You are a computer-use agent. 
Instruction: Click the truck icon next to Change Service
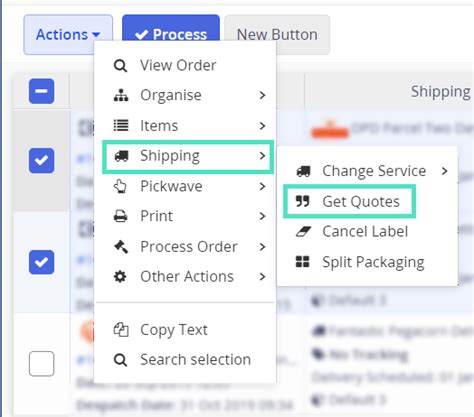coord(303,171)
